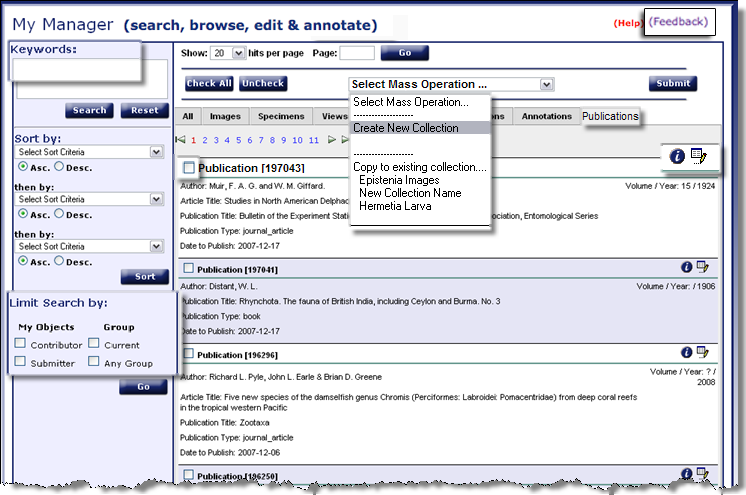Viewport: 746px width, 495px height.
Task: Click edit icon for Publication 197043
Action: coord(699,156)
